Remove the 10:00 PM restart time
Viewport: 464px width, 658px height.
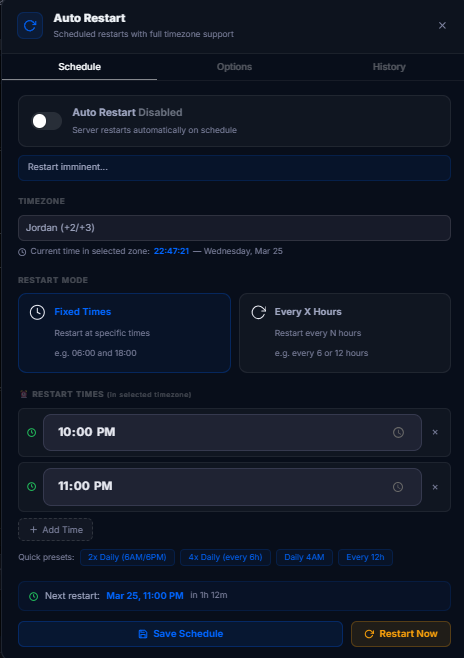[x=435, y=432]
